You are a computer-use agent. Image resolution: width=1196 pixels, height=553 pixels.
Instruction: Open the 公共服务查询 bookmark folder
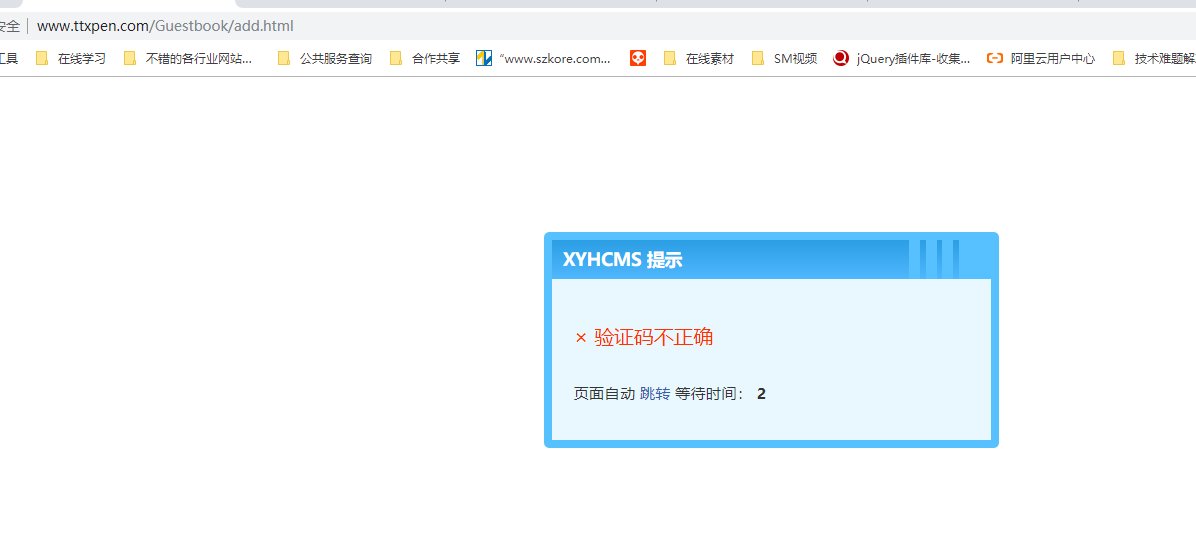pos(325,59)
